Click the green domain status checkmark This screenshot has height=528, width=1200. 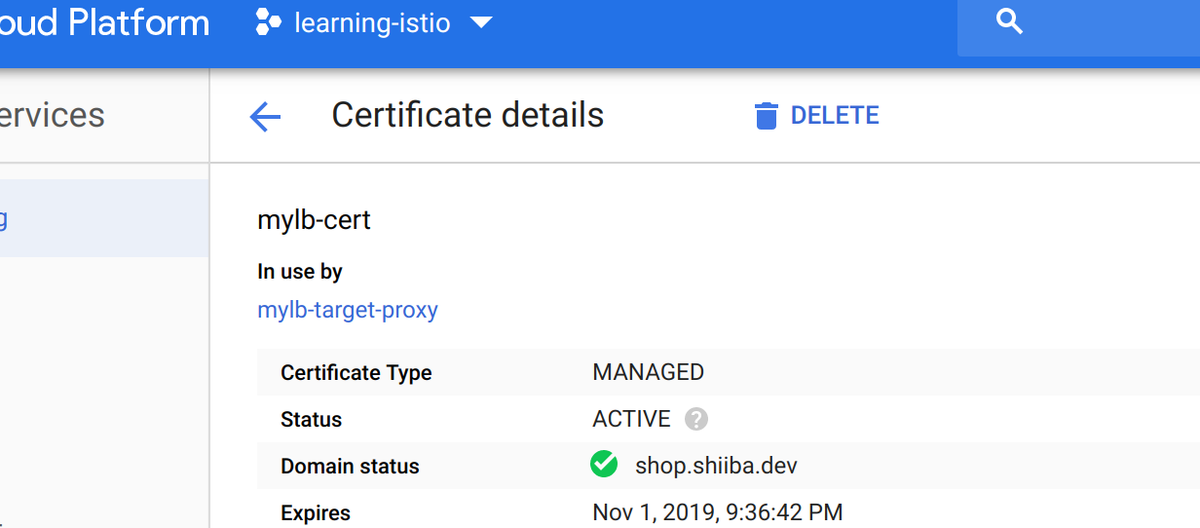pos(604,465)
